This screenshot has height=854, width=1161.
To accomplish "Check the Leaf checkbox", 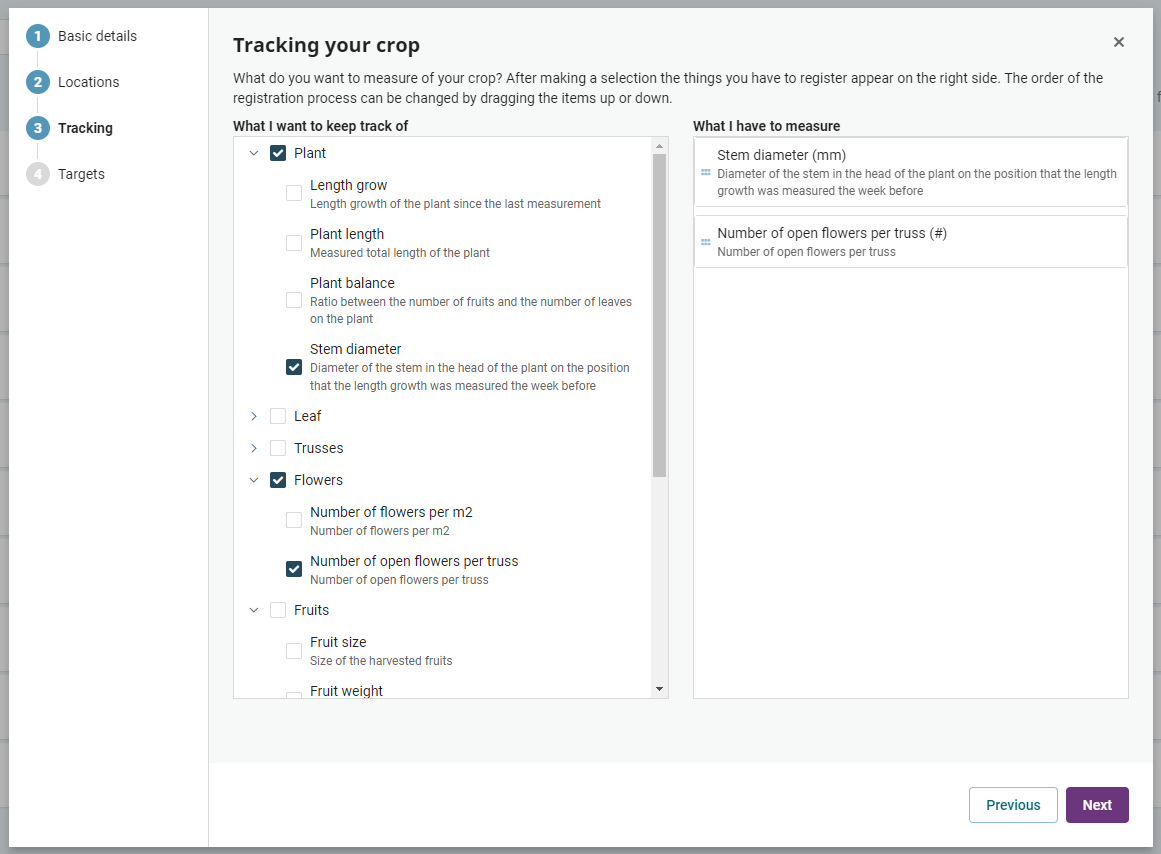I will click(278, 416).
